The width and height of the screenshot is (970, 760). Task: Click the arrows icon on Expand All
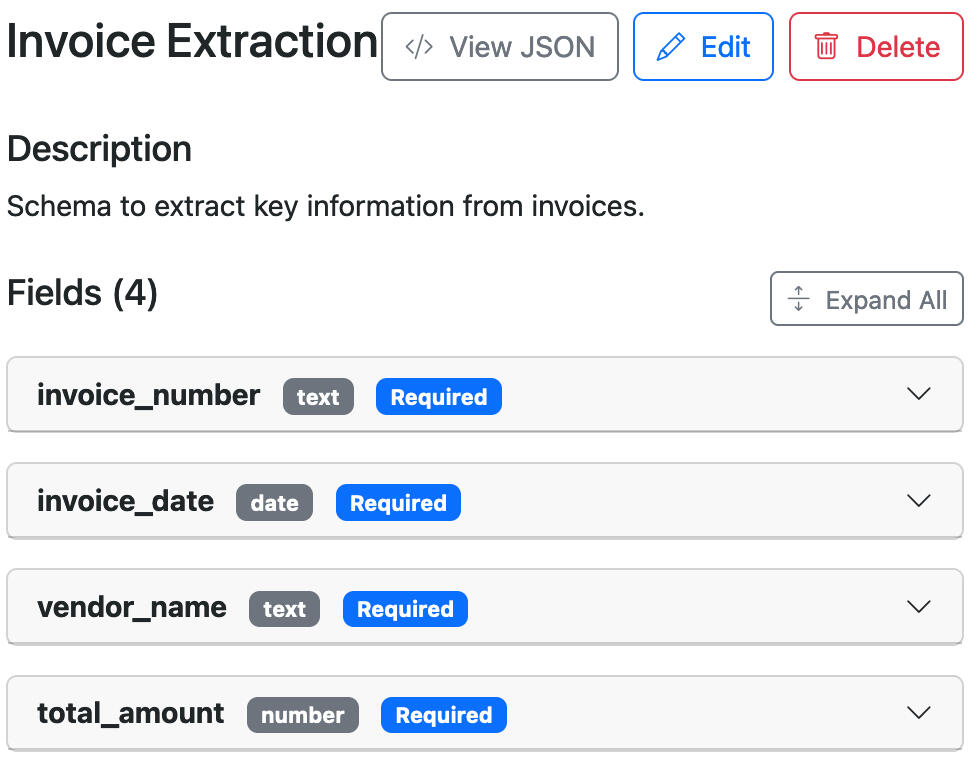tap(799, 300)
